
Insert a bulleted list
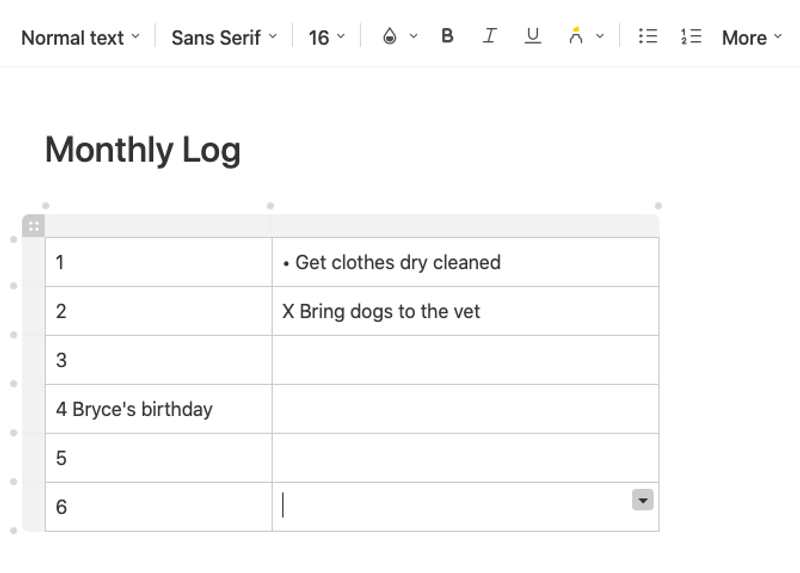(x=648, y=37)
